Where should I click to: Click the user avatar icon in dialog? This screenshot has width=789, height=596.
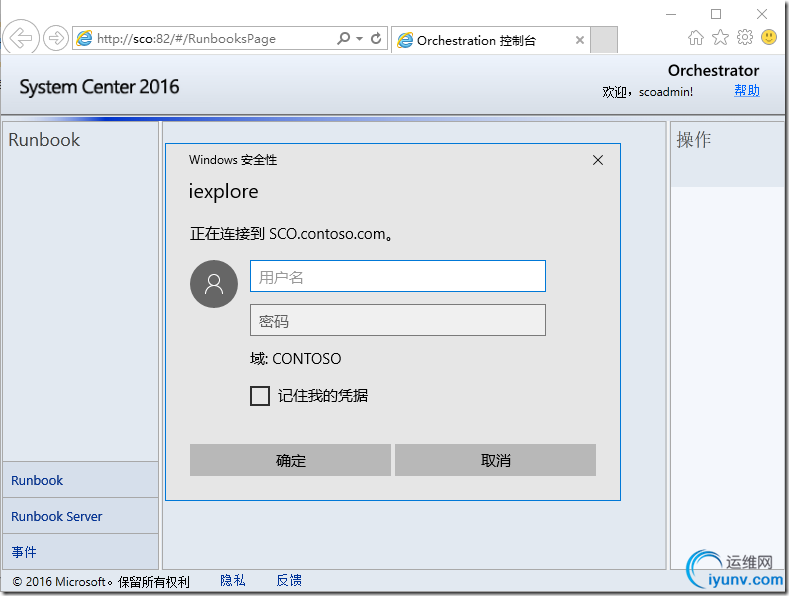point(214,284)
